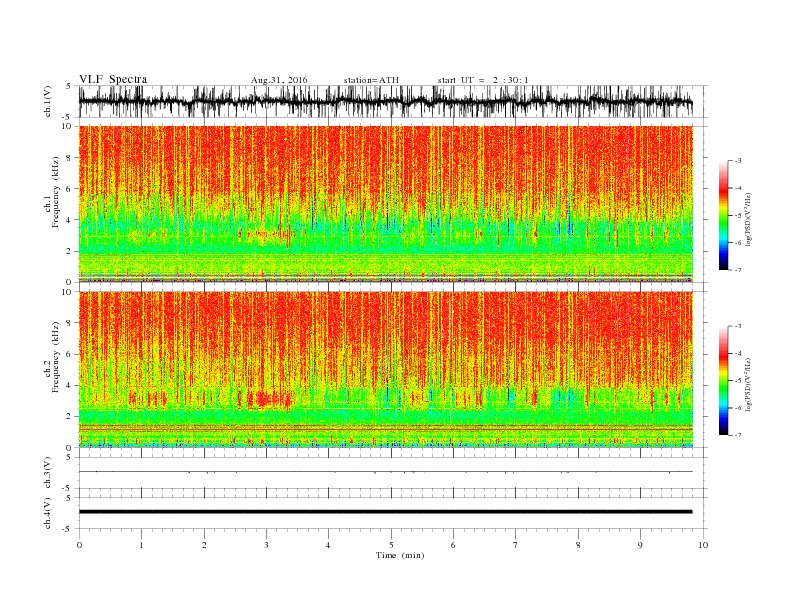The width and height of the screenshot is (792, 612).
Task: Click the "7" minute tick label
Action: [516, 545]
